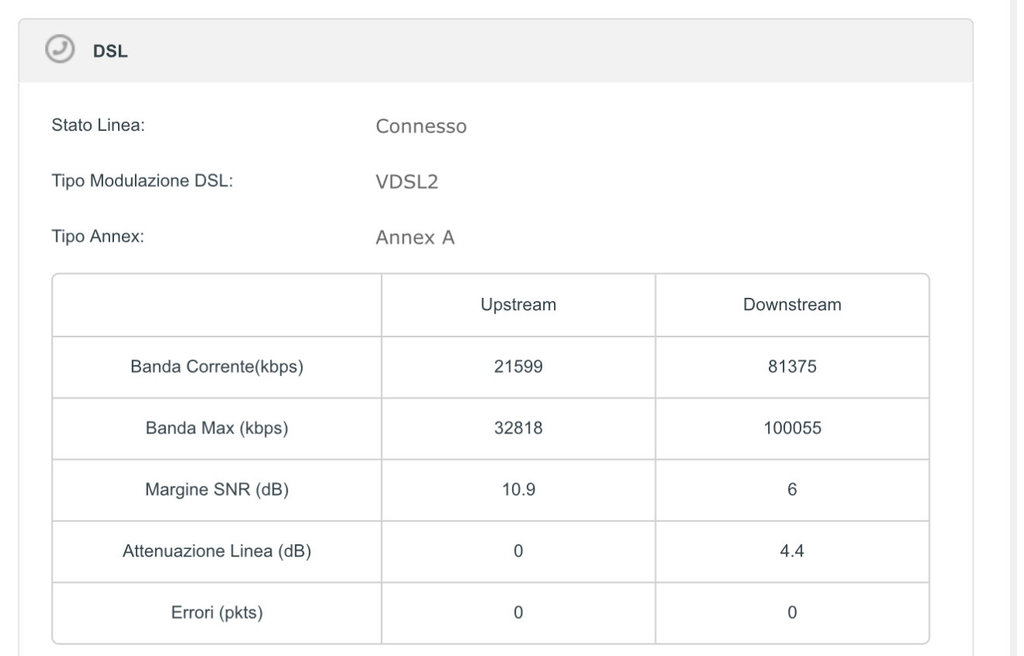Click the Upstream column header
1024x656 pixels.
[x=518, y=304]
